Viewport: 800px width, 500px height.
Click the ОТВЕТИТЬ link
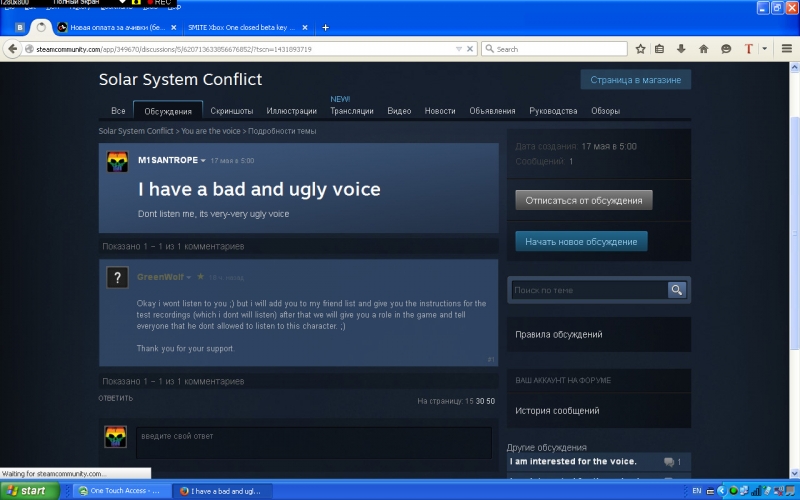[x=115, y=398]
